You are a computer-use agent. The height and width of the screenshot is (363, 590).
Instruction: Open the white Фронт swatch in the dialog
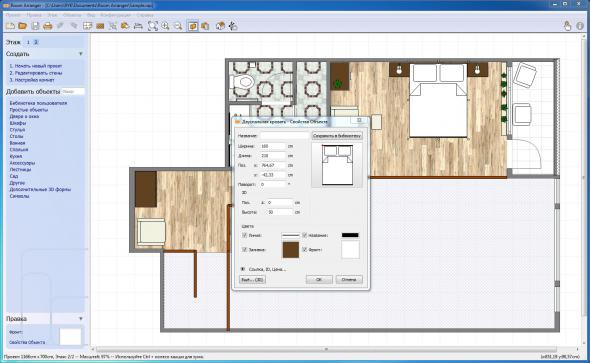[x=350, y=250]
